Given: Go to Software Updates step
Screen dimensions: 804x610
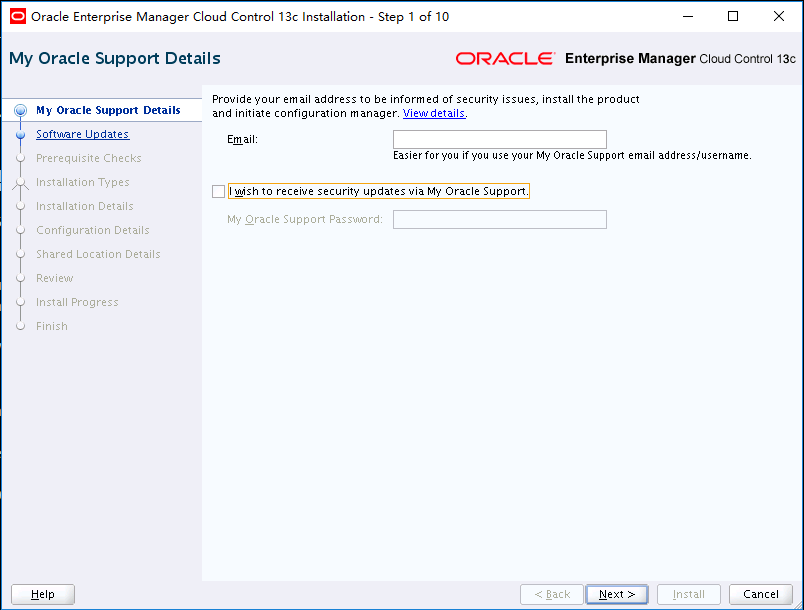Looking at the screenshot, I should 83,134.
